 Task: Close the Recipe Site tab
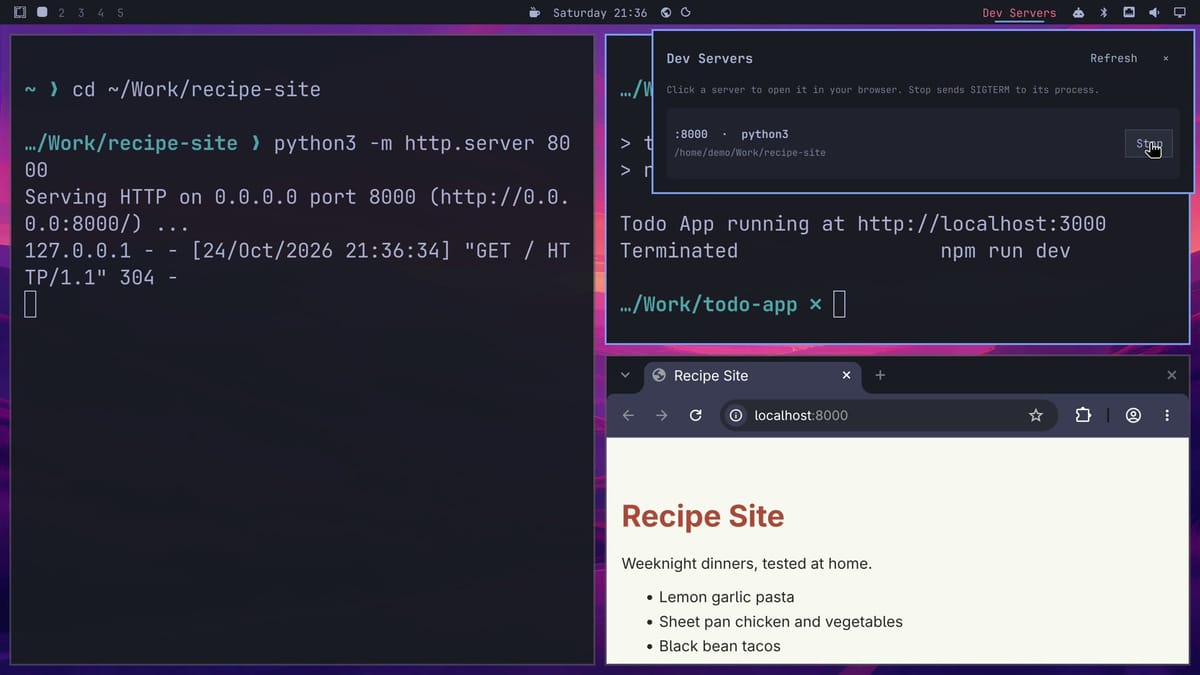(846, 375)
